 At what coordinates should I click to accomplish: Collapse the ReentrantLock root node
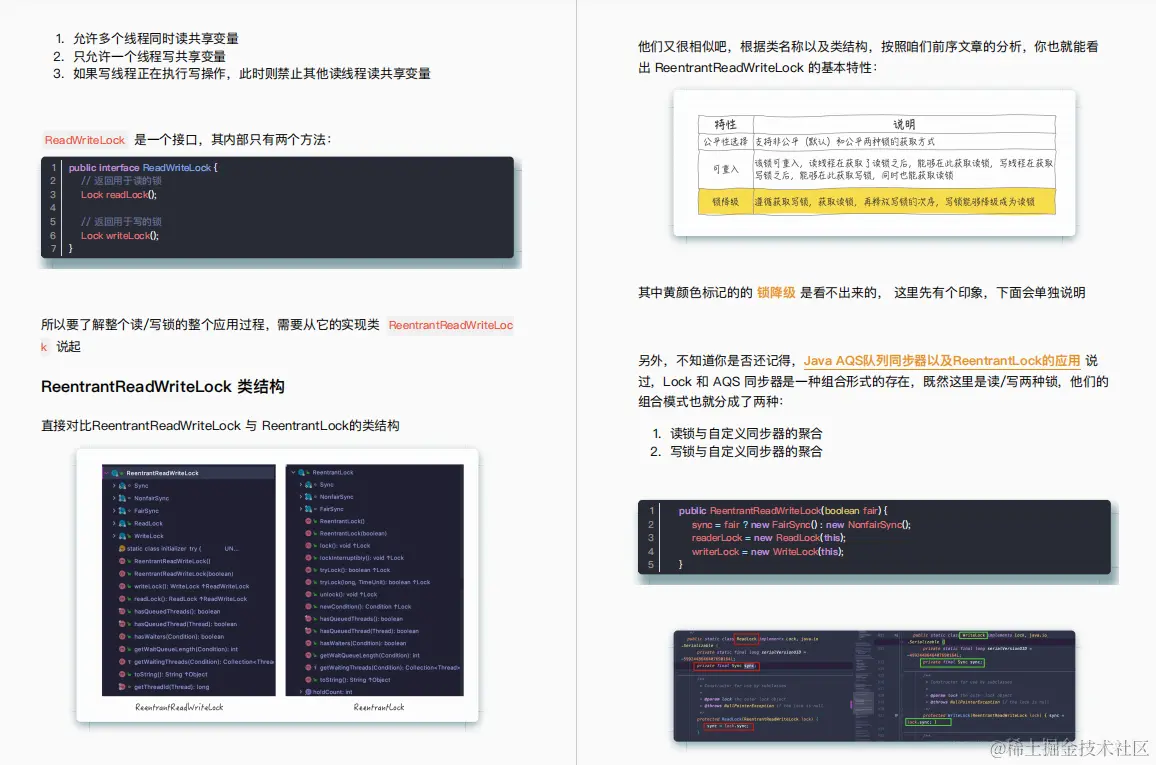[x=293, y=472]
